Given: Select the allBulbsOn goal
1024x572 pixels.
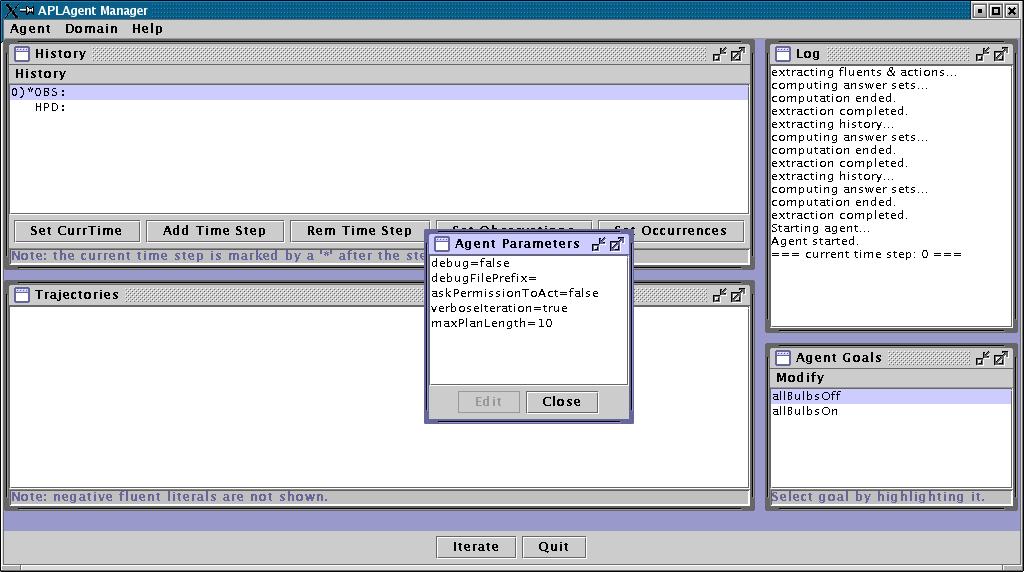Looking at the screenshot, I should [805, 411].
